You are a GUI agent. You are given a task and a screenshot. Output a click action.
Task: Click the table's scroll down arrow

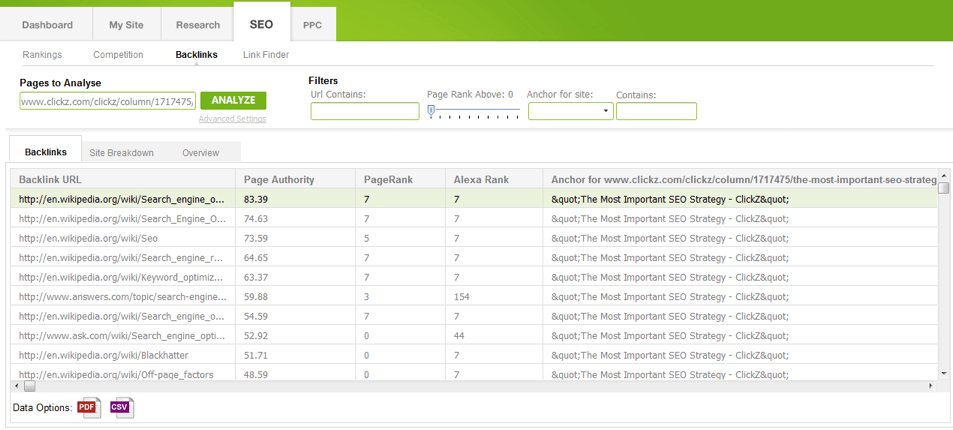[943, 373]
